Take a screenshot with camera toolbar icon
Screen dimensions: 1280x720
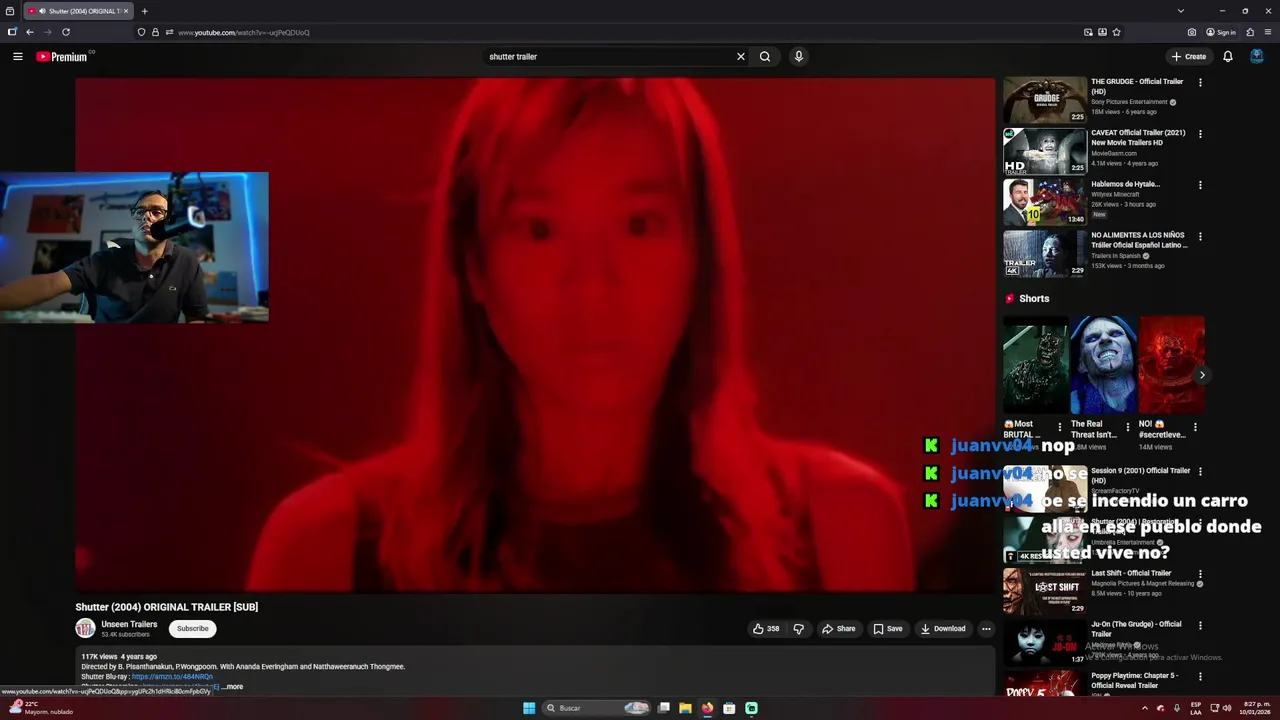[1192, 32]
